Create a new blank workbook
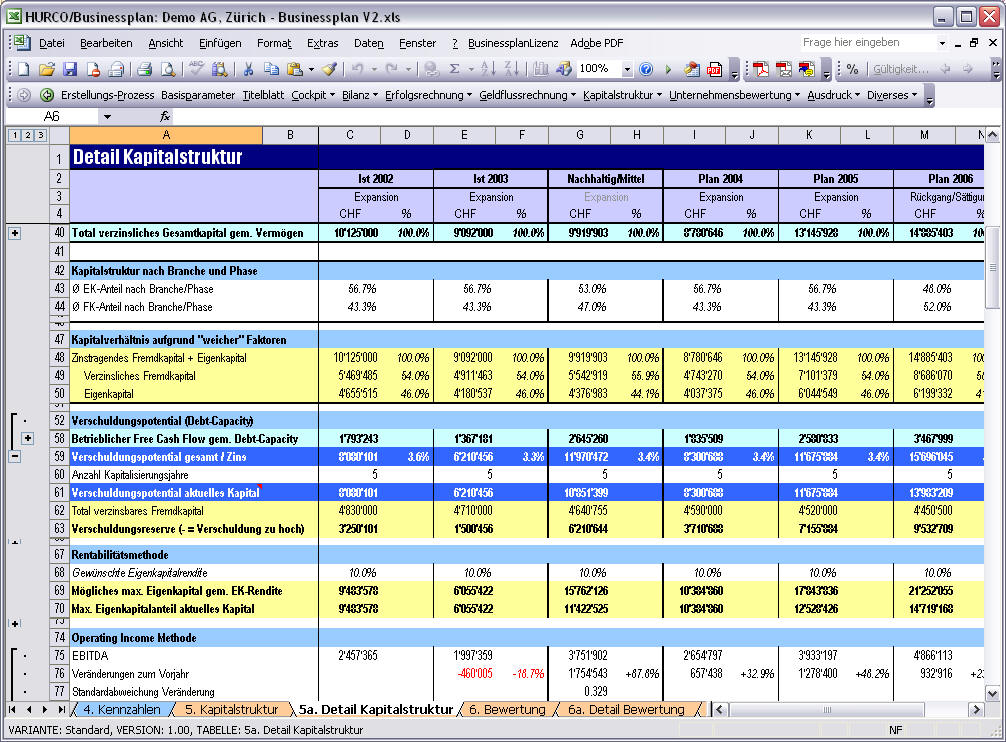The image size is (1006, 742). pos(24,69)
